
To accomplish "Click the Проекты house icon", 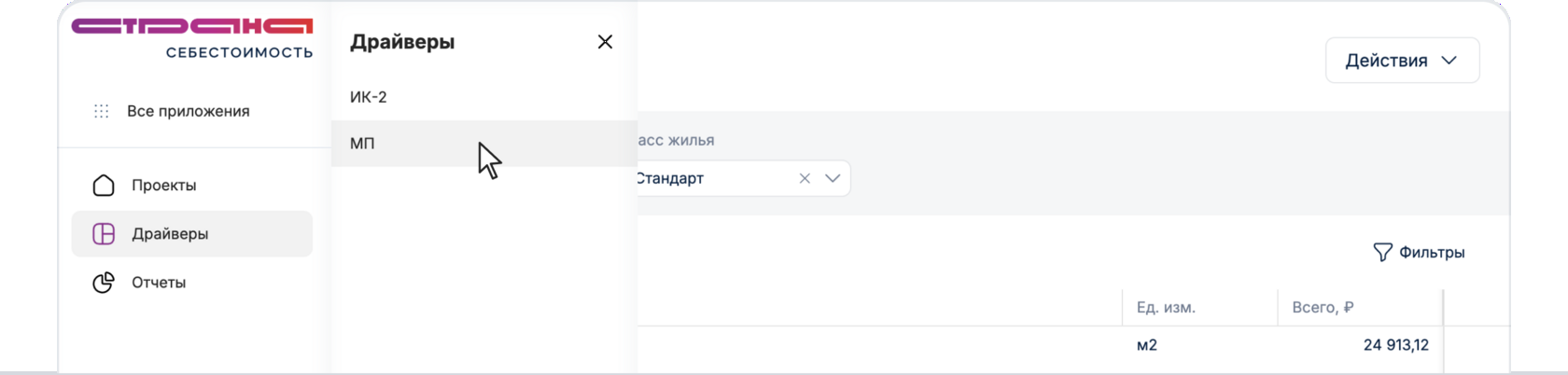I will point(104,186).
